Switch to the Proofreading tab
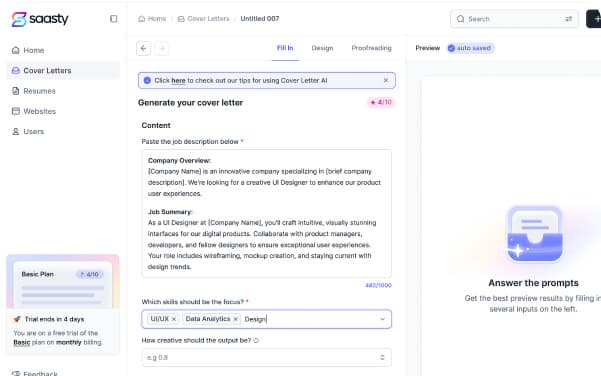Viewport: 601px width, 376px height. coord(371,48)
